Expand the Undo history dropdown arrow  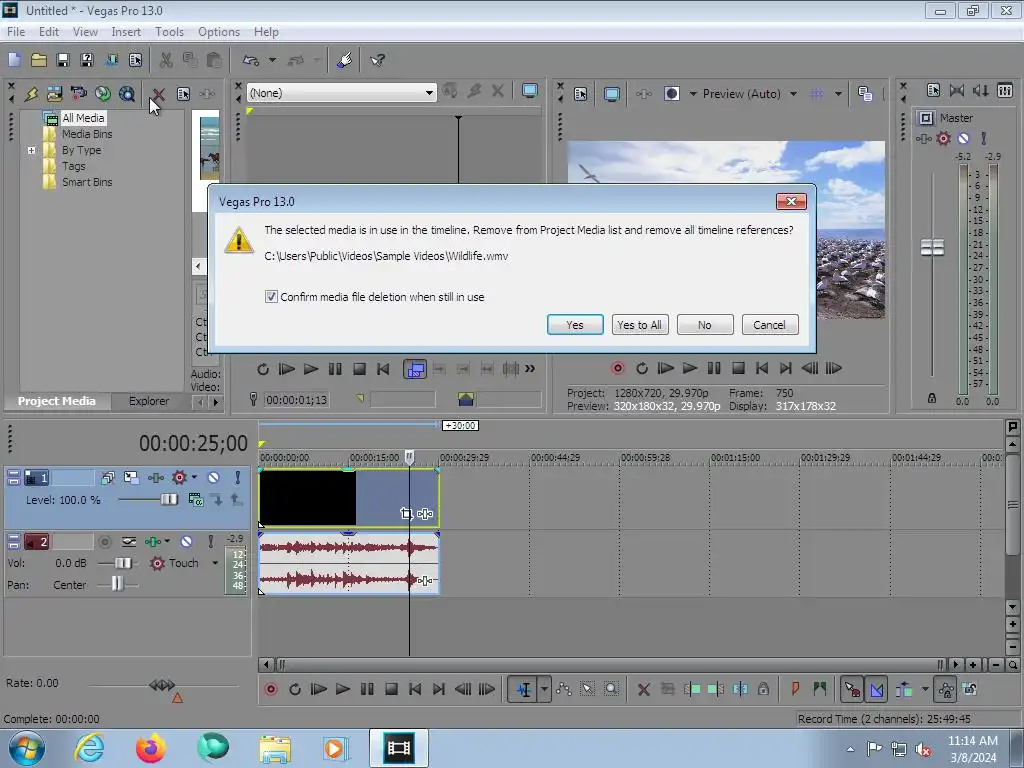click(272, 60)
